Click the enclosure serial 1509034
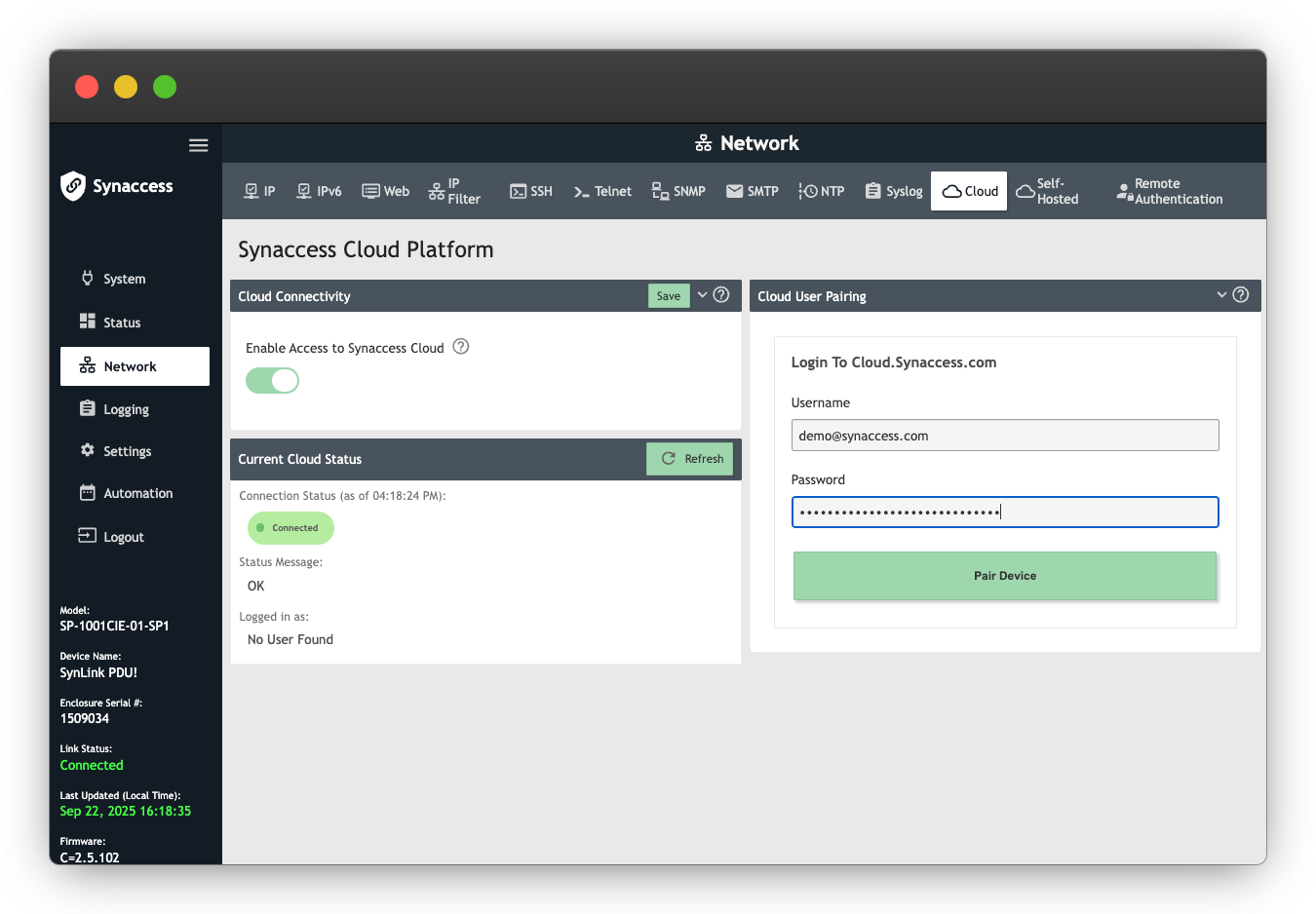The height and width of the screenshot is (914, 1316). pos(85,718)
